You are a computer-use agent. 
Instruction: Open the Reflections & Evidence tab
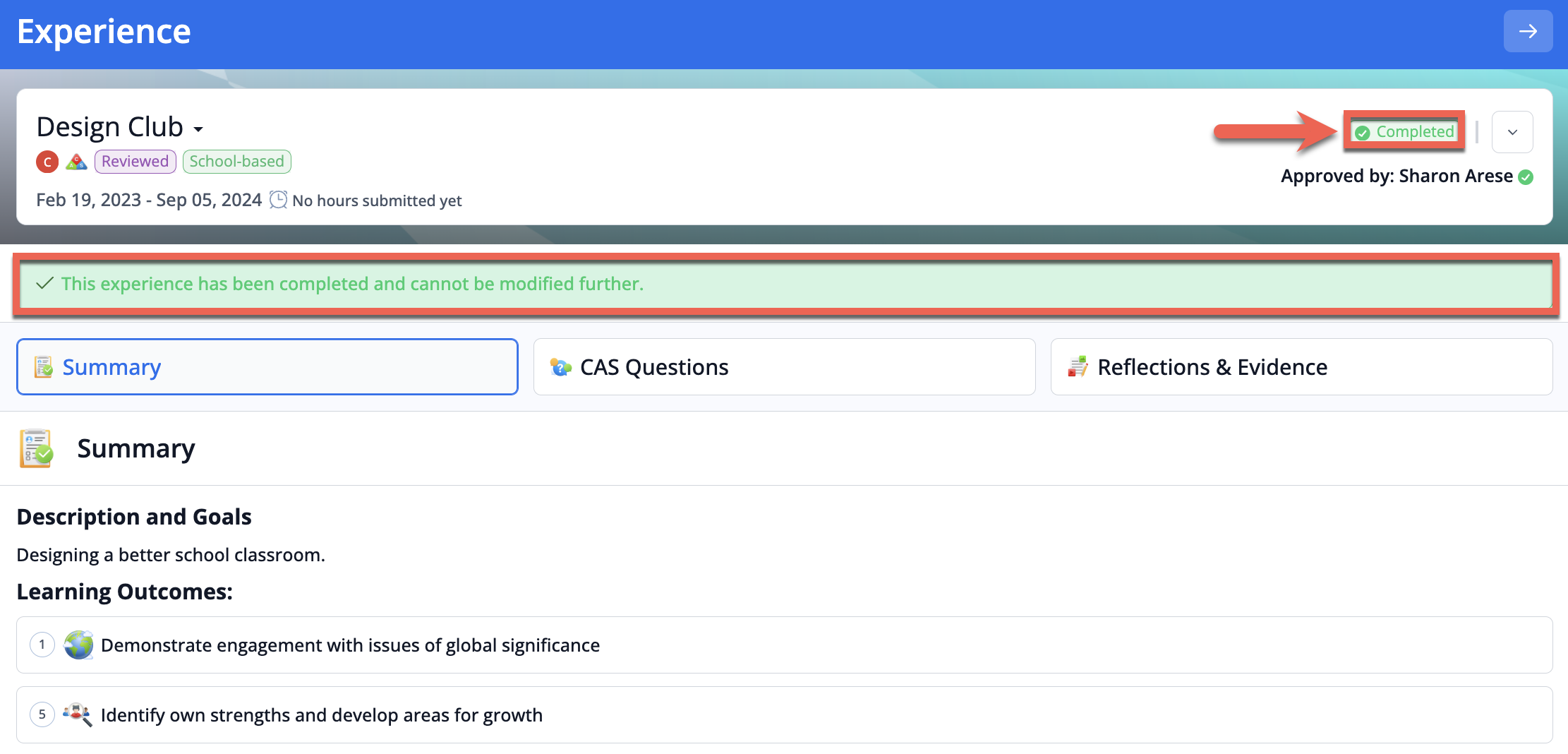1301,367
